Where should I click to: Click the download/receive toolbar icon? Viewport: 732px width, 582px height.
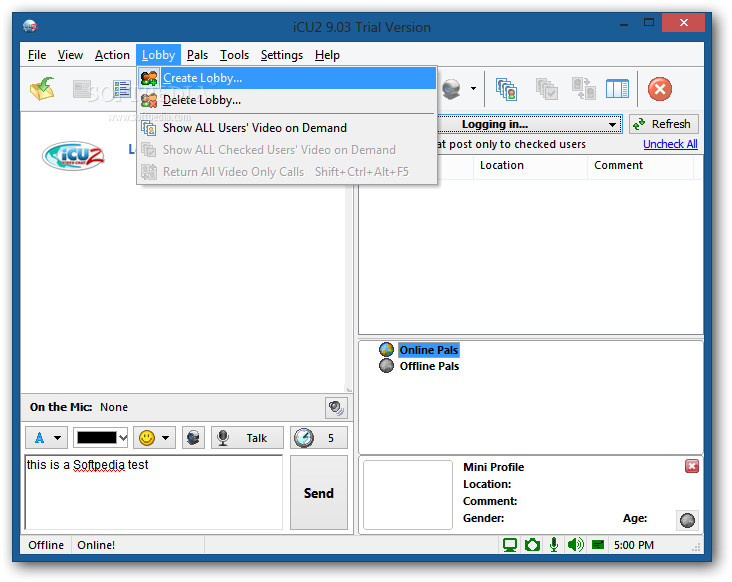click(x=42, y=89)
